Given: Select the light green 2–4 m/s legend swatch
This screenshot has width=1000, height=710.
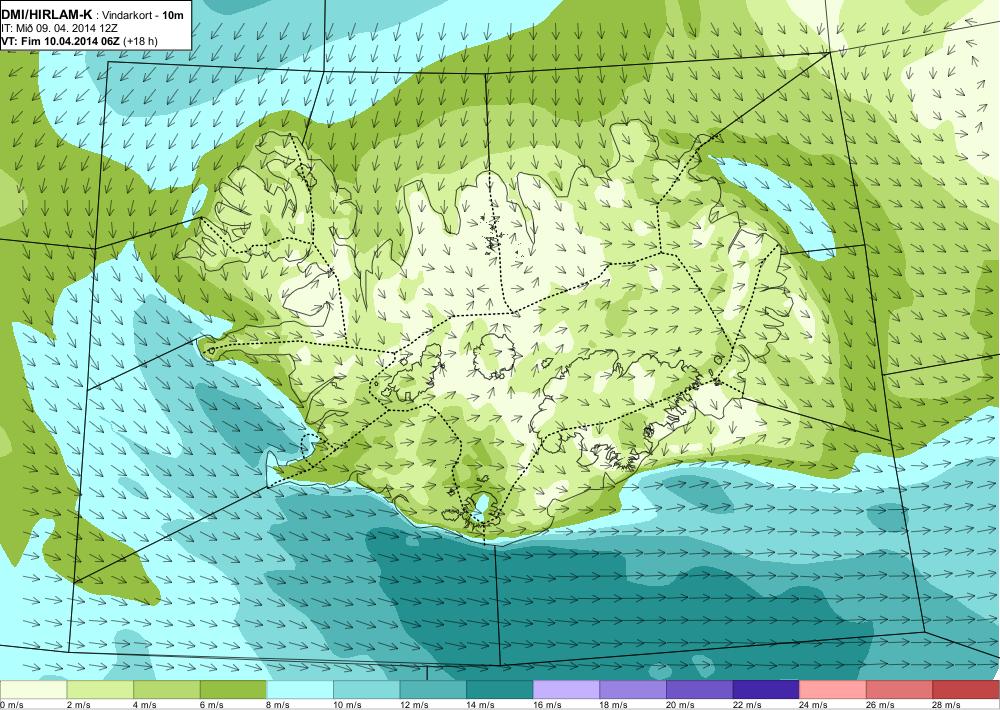Looking at the screenshot, I should [x=100, y=690].
